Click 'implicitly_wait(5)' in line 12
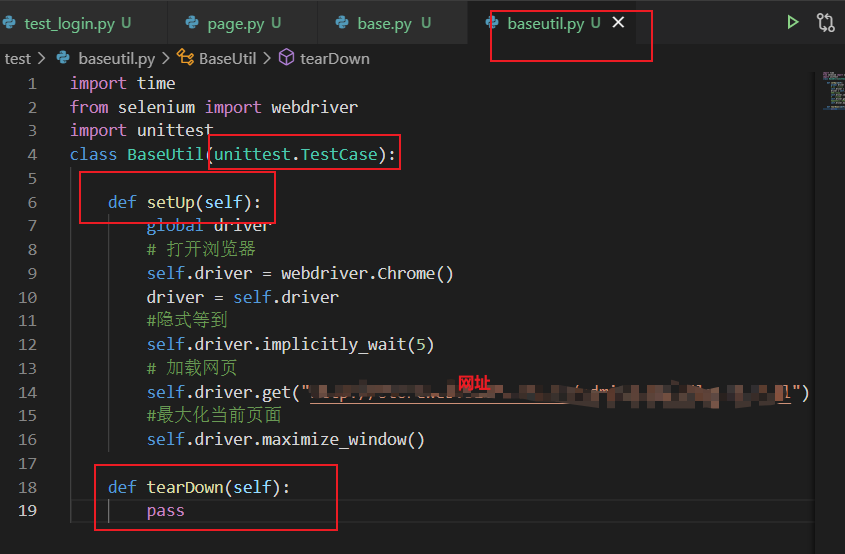Image resolution: width=845 pixels, height=554 pixels. coord(348,344)
